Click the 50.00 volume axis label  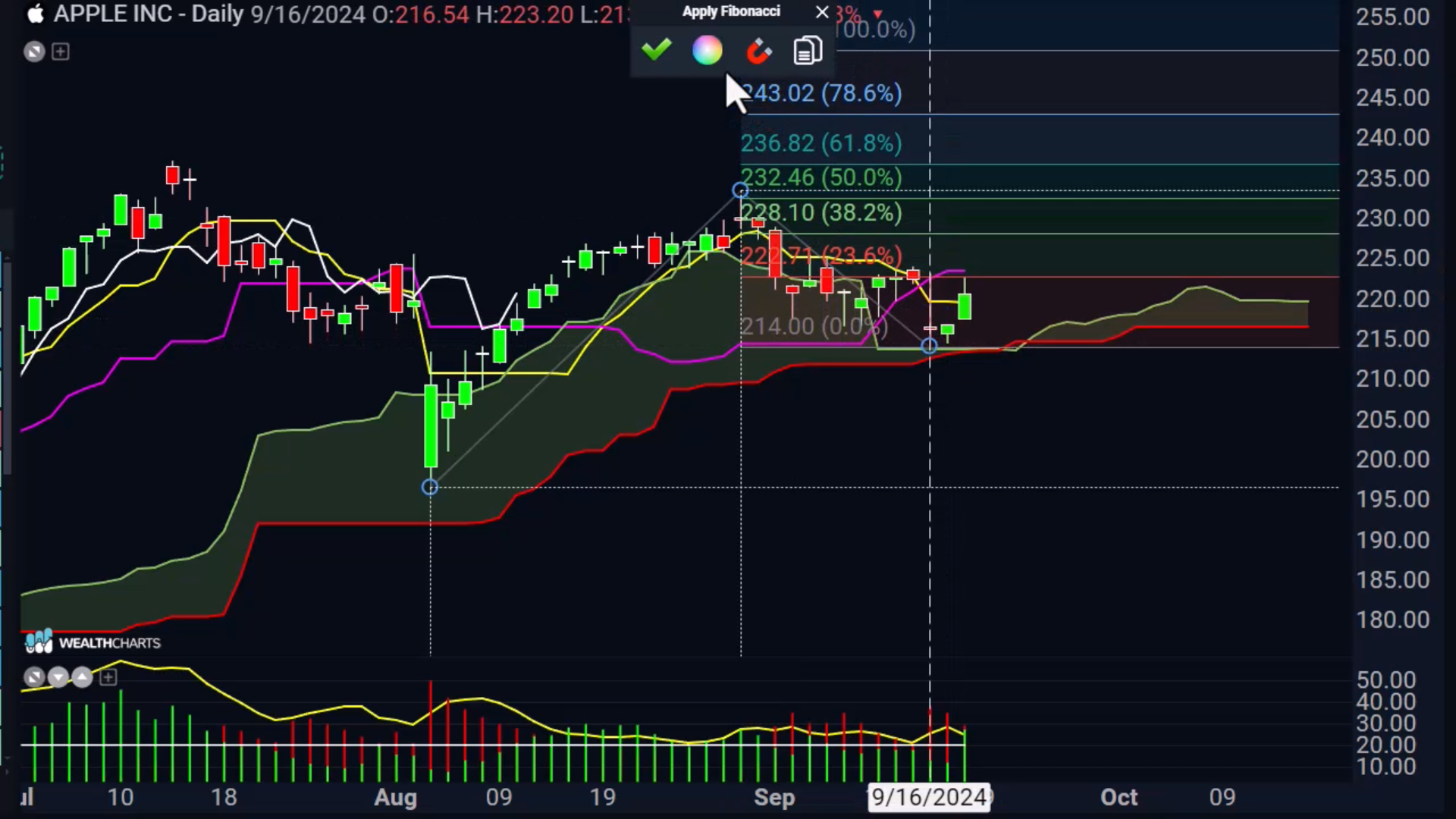(1386, 680)
